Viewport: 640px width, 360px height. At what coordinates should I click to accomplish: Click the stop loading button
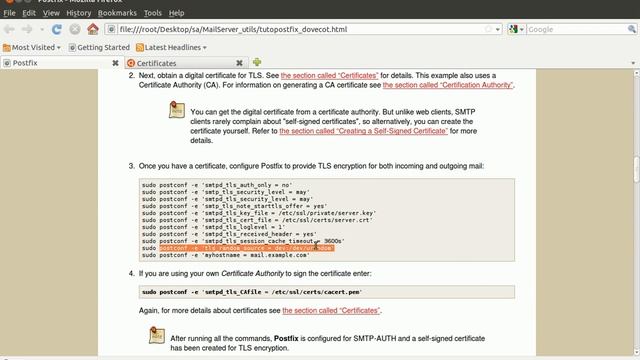click(75, 29)
